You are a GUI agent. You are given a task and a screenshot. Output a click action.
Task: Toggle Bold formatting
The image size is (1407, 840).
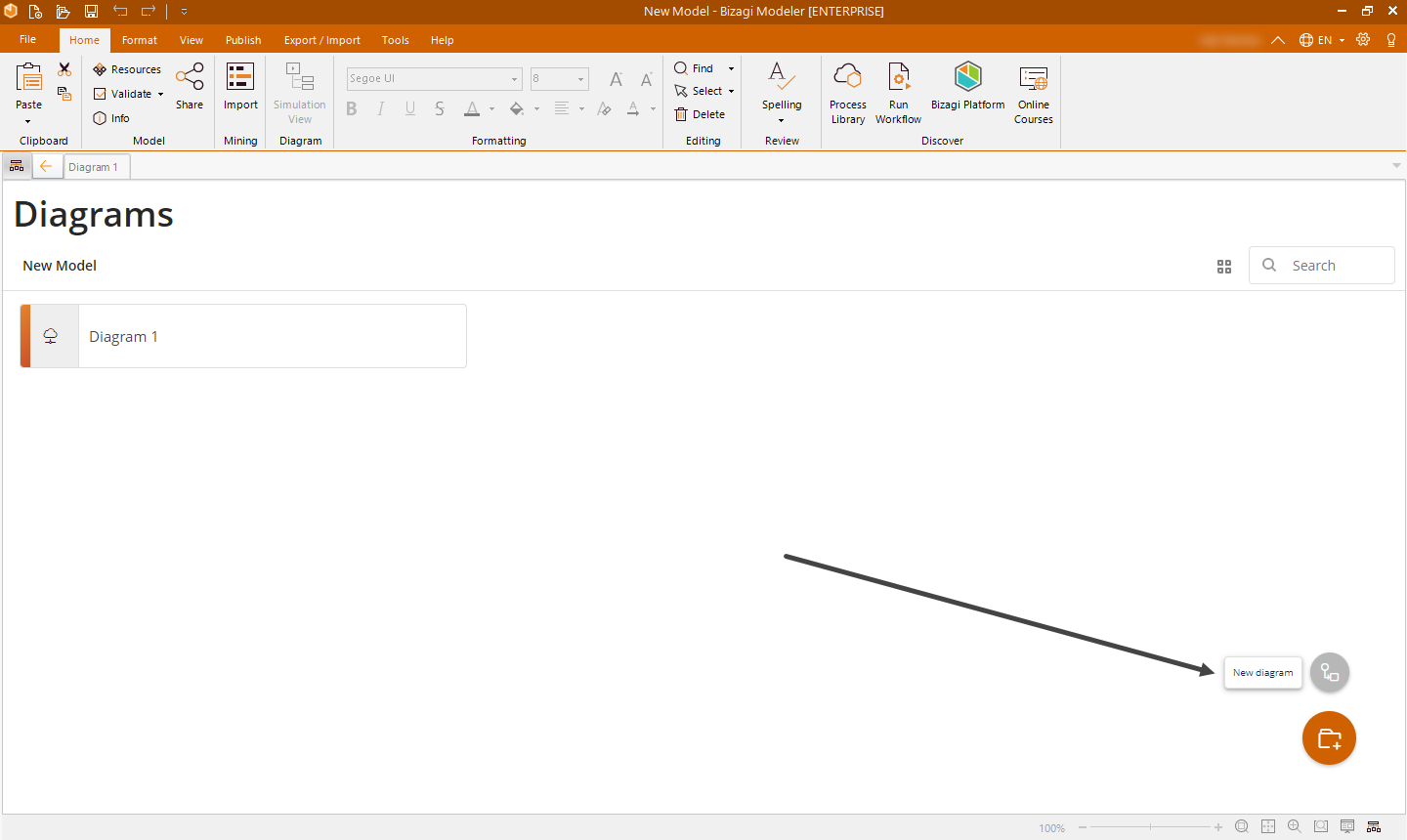pyautogui.click(x=352, y=108)
